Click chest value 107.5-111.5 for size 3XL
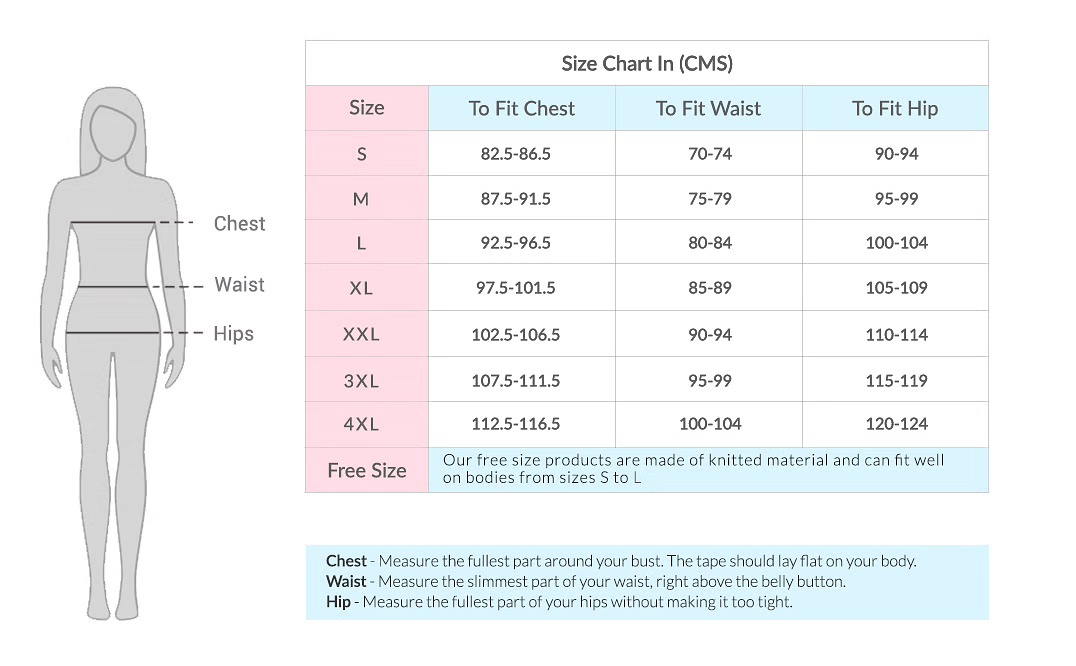The height and width of the screenshot is (666, 1076). pyautogui.click(x=515, y=381)
